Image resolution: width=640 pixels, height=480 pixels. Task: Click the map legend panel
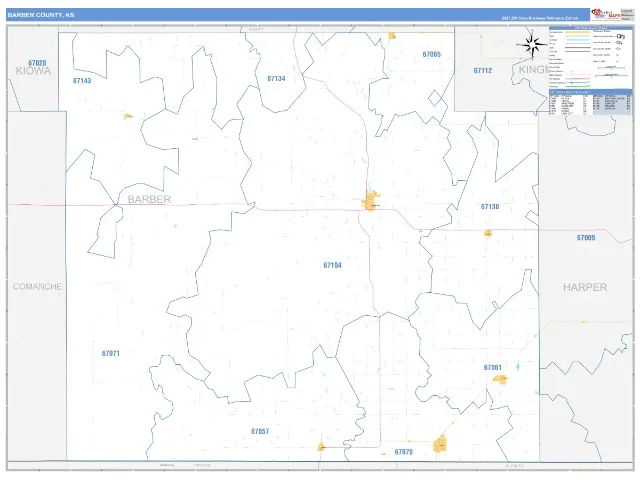pyautogui.click(x=590, y=58)
